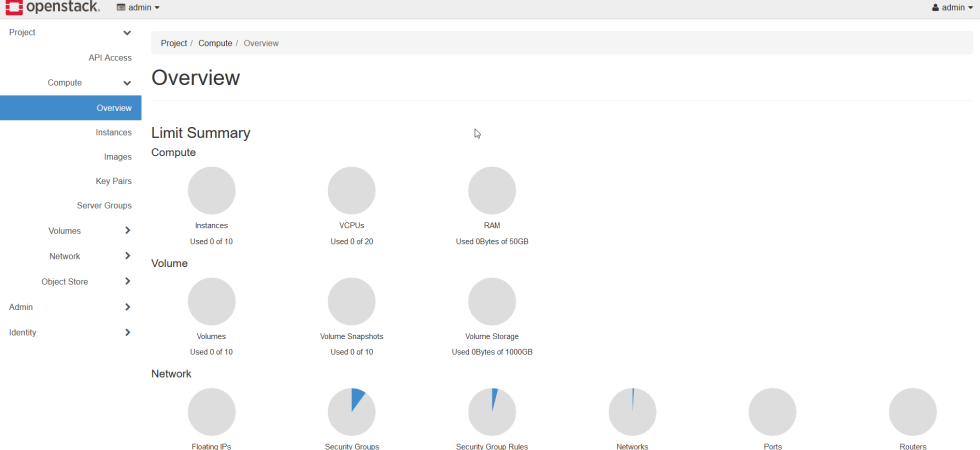Open API Access page
This screenshot has width=980, height=450.
point(110,58)
